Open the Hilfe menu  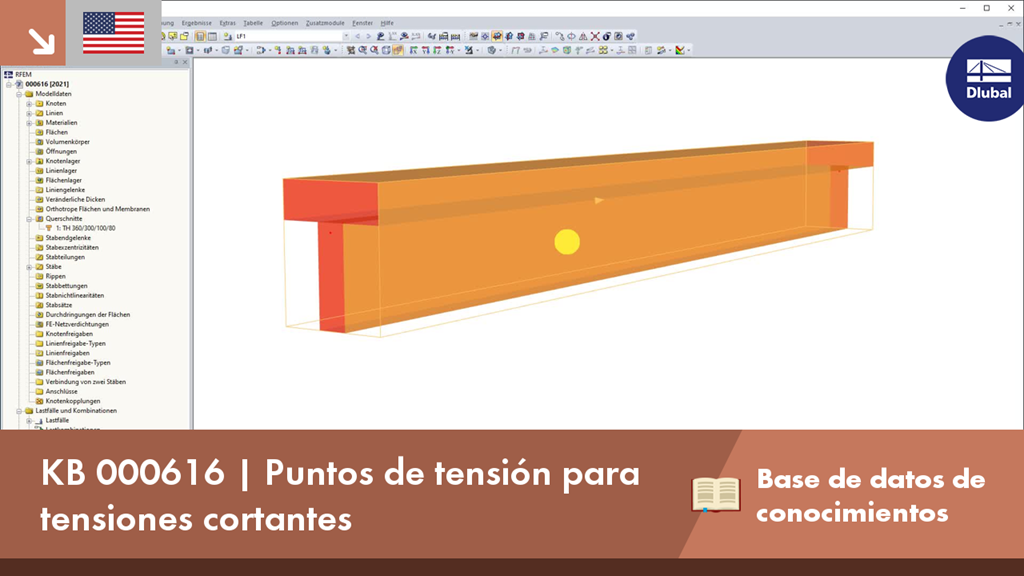click(387, 23)
